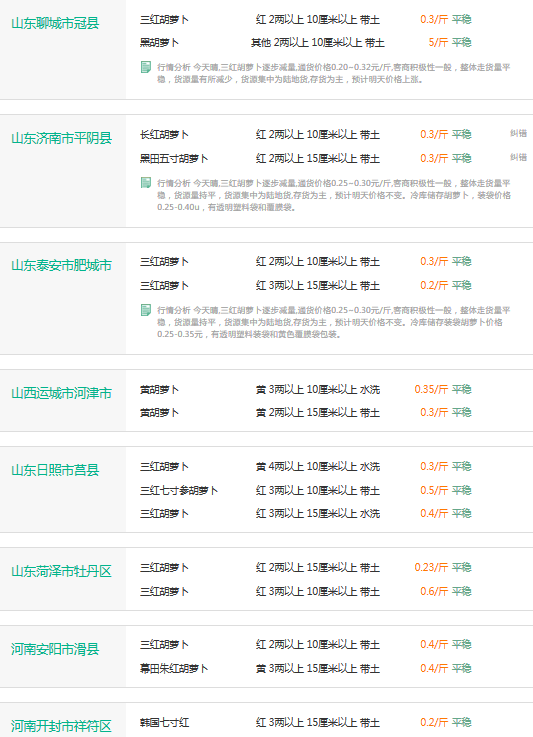Click the 0.35/斤 price for 黄胡萝卜
Screen dimensions: 533x737
click(x=431, y=389)
